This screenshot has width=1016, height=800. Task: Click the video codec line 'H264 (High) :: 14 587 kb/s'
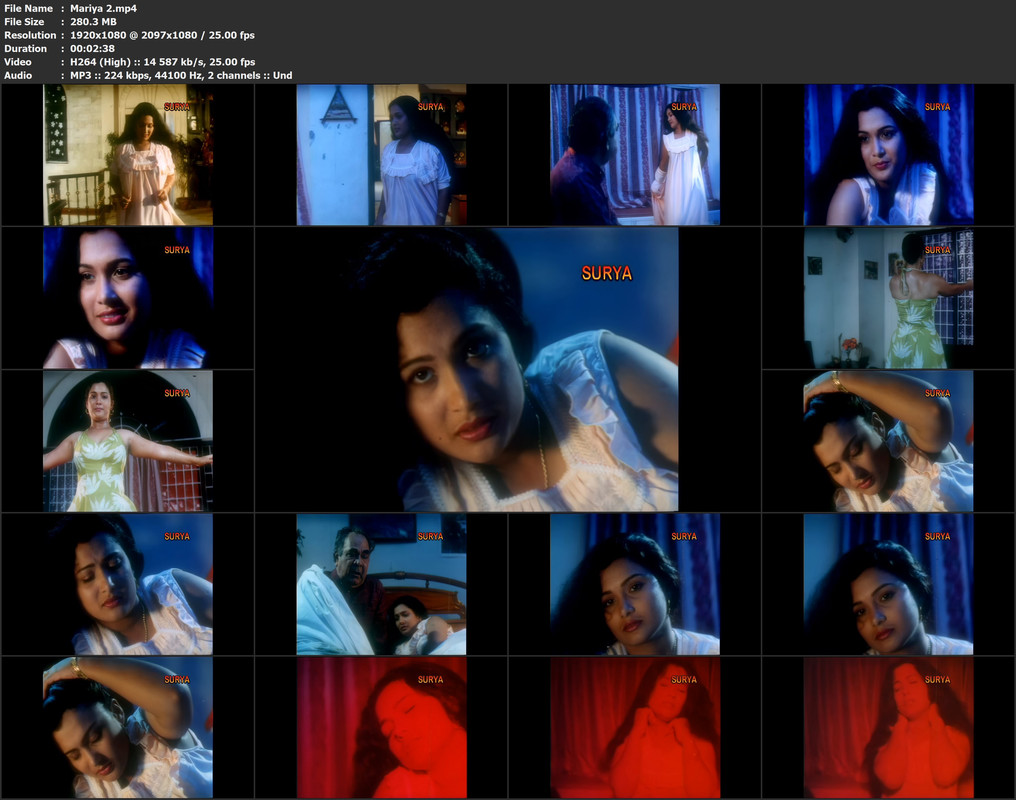tap(137, 62)
